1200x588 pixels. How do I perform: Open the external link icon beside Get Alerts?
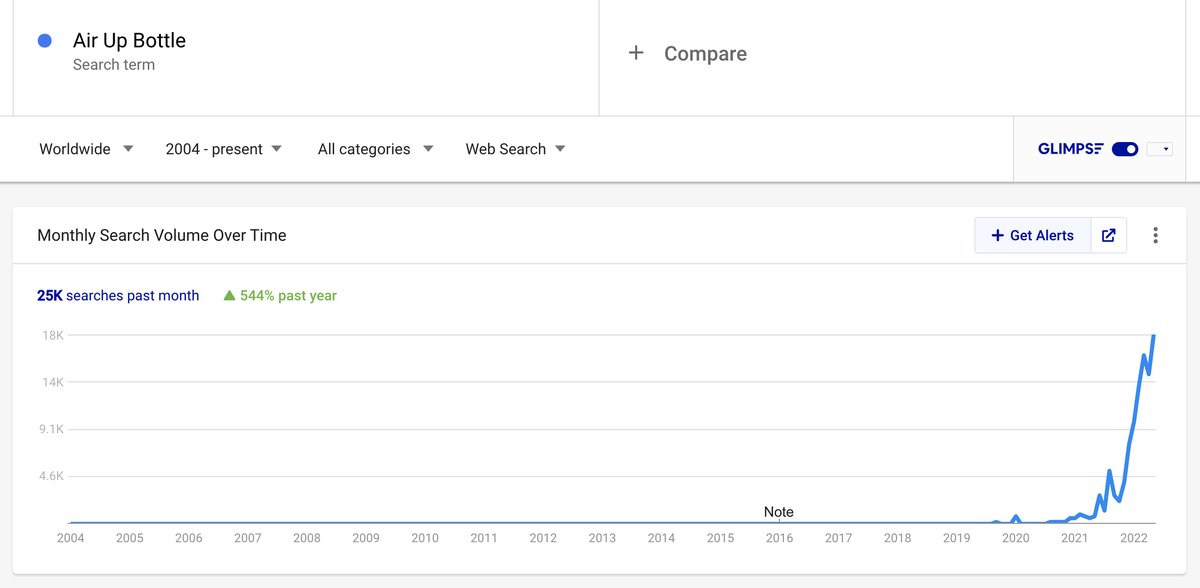click(1108, 235)
